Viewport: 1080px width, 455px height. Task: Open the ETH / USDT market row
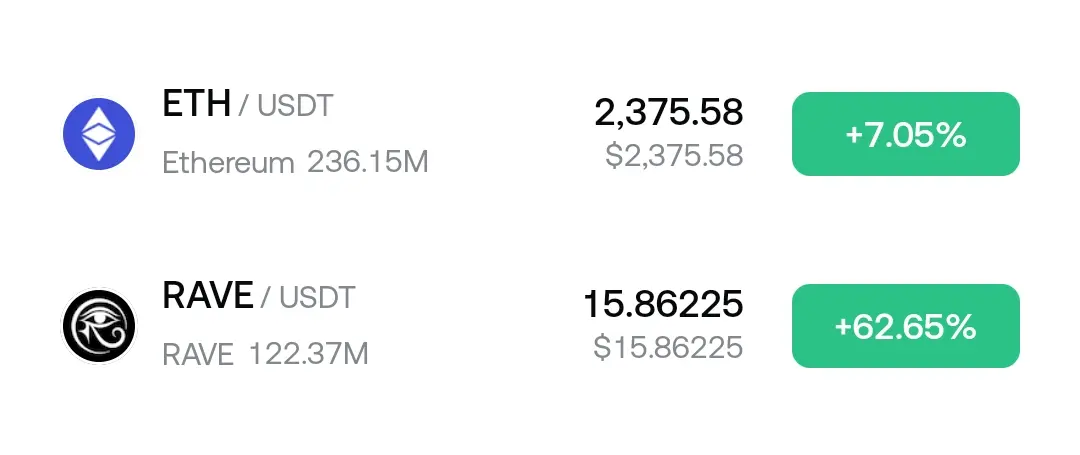click(540, 134)
